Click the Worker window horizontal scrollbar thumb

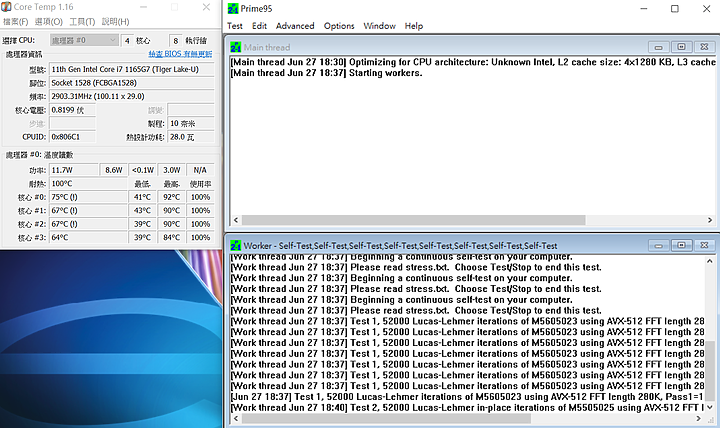pyautogui.click(x=386, y=418)
